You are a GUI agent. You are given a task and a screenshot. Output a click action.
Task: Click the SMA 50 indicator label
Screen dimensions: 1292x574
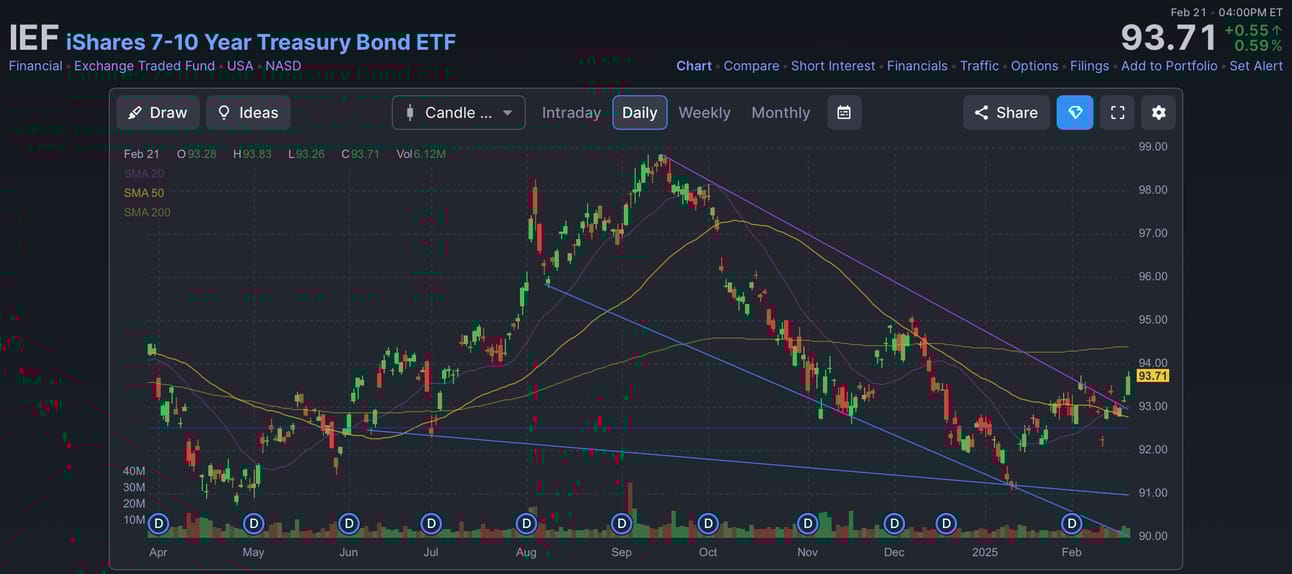click(144, 192)
